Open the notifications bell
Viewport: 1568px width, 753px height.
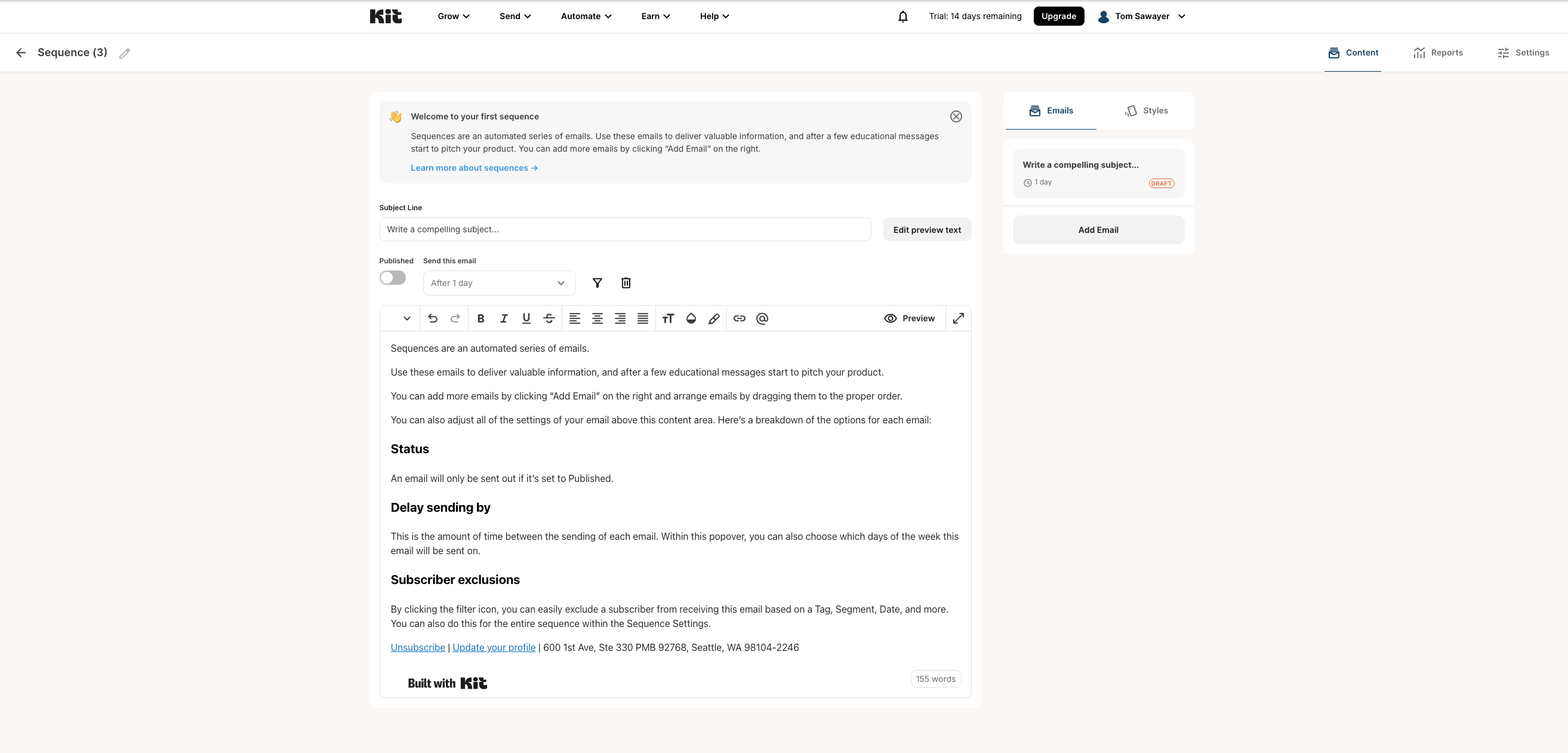(x=902, y=17)
